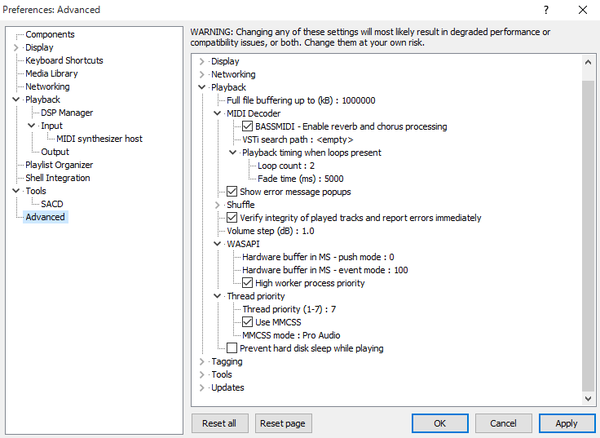Image resolution: width=600 pixels, height=438 pixels.
Task: Open the Media Library page
Action: (52, 73)
